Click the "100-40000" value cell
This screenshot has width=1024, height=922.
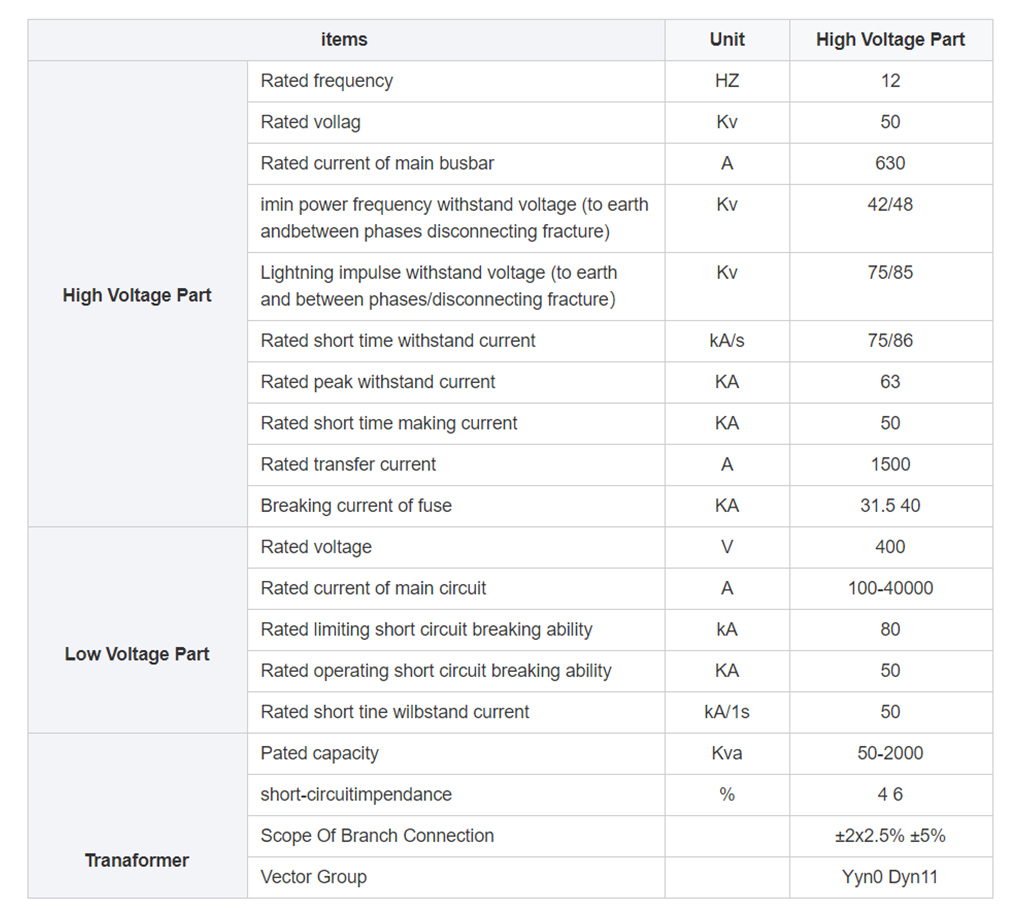click(x=890, y=588)
